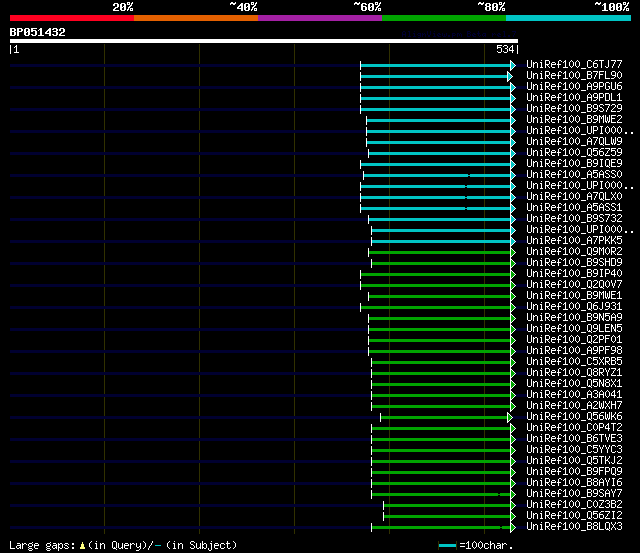Open hit UniRef100_A9PDL1
This screenshot has width=640, height=553.
[574, 98]
